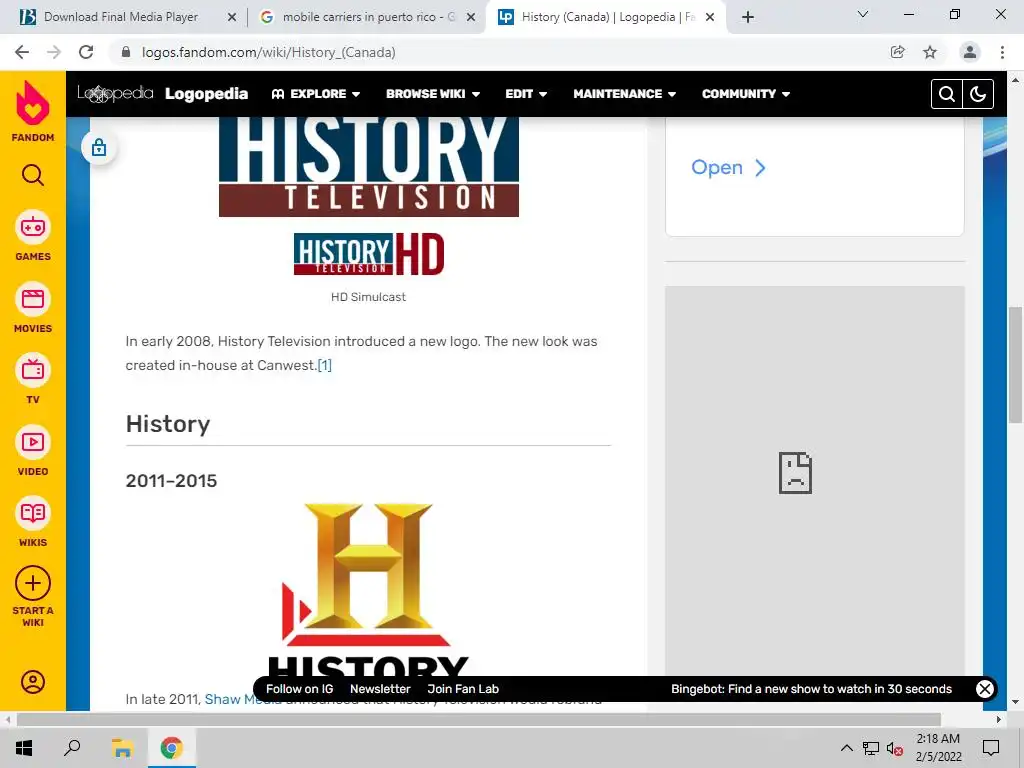Click the Logopedia wiki title link
Image resolution: width=1024 pixels, height=768 pixels.
click(x=206, y=94)
